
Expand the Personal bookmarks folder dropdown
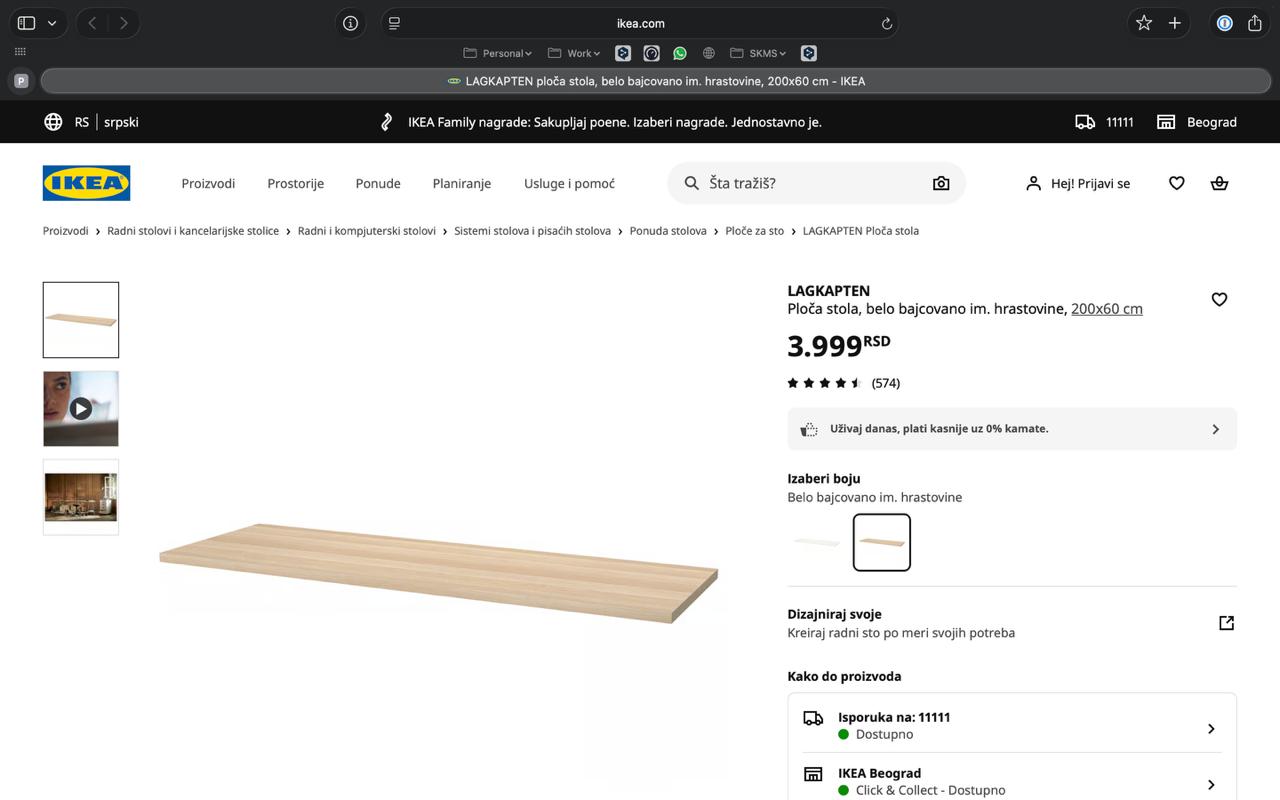pyautogui.click(x=498, y=53)
